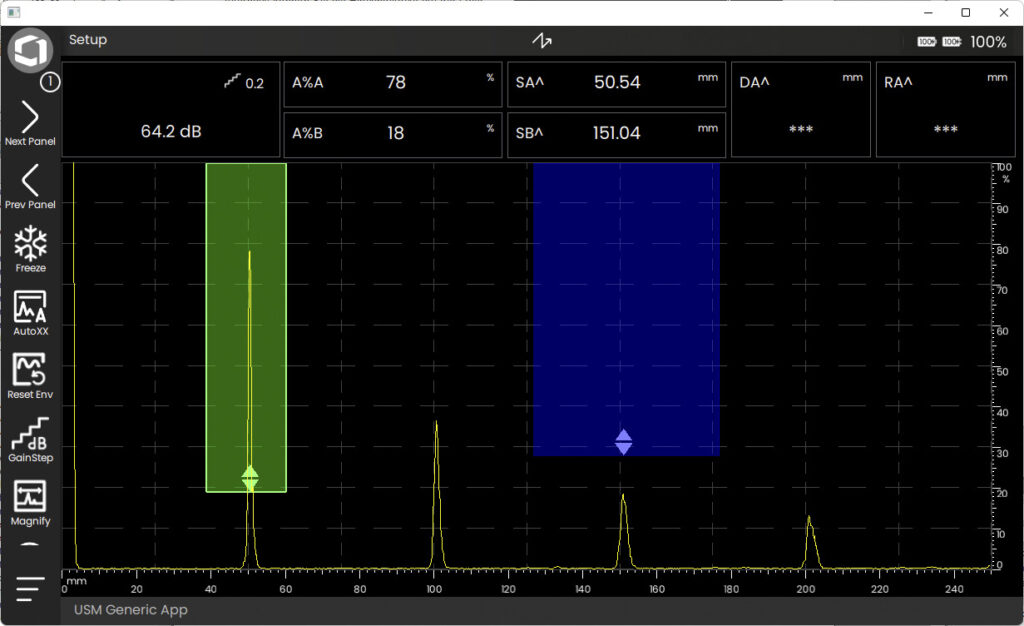Click the 100% battery percentage text
Screen dimensions: 1024x626
click(x=988, y=42)
